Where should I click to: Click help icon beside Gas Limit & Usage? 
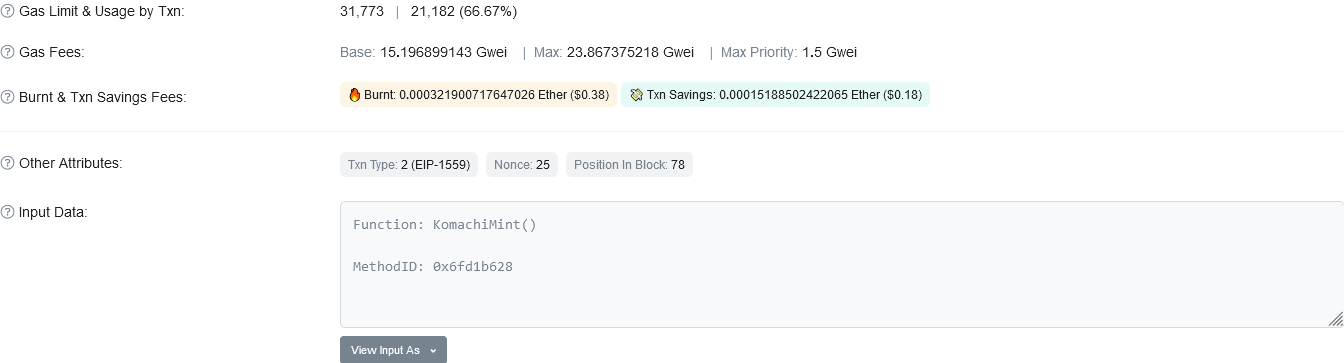[x=7, y=12]
